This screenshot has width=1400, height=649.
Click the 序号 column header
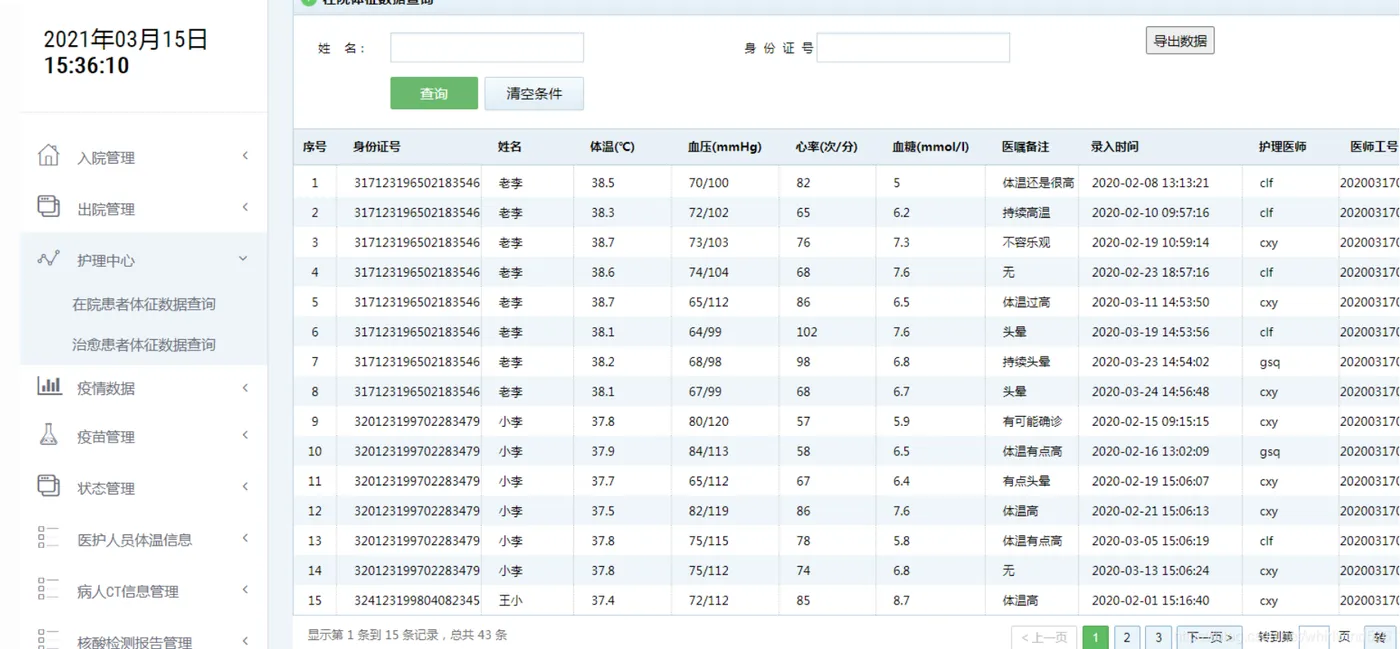point(314,147)
